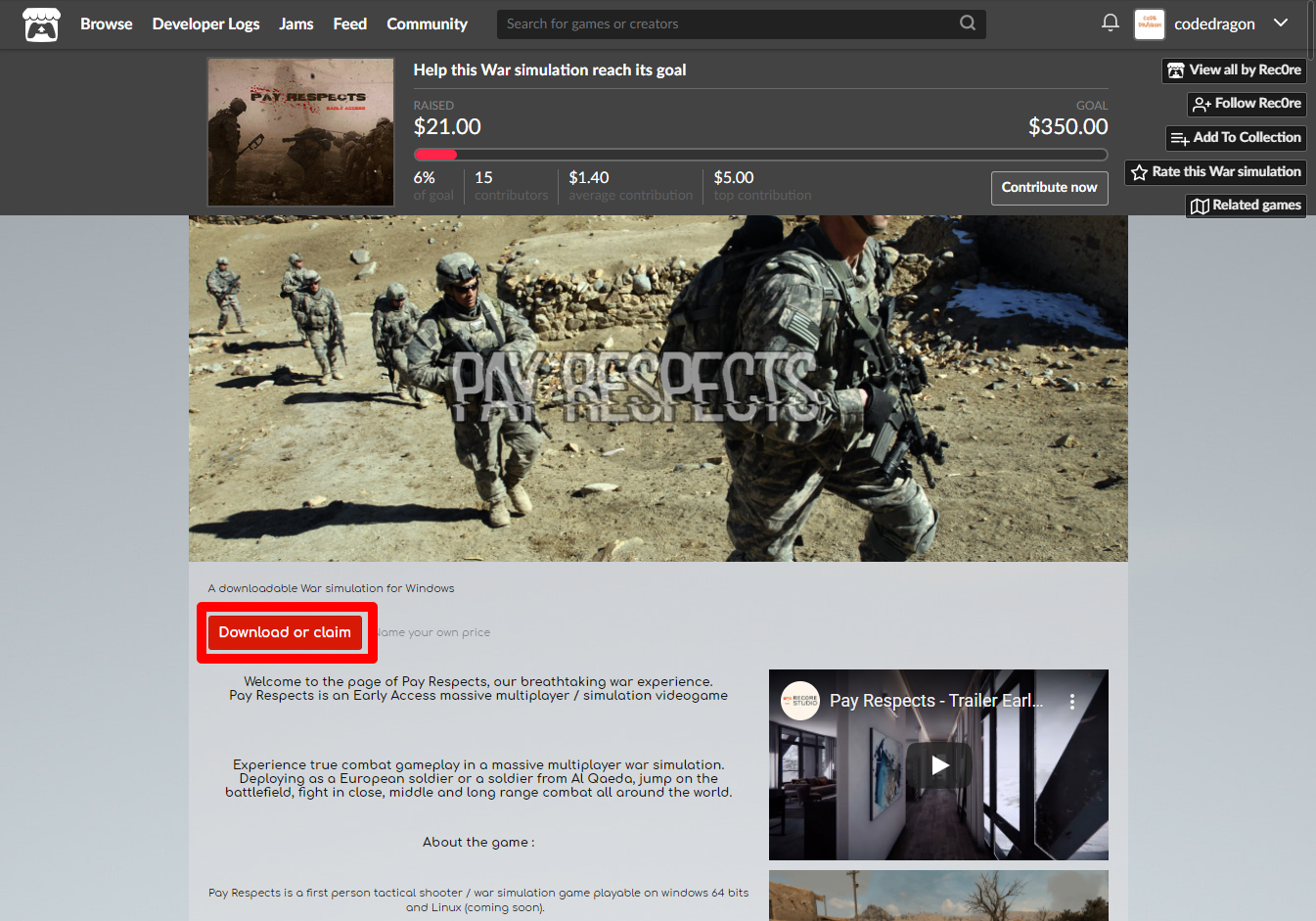Click Rate this War simulation
The height and width of the screenshot is (921, 1316).
coord(1215,172)
